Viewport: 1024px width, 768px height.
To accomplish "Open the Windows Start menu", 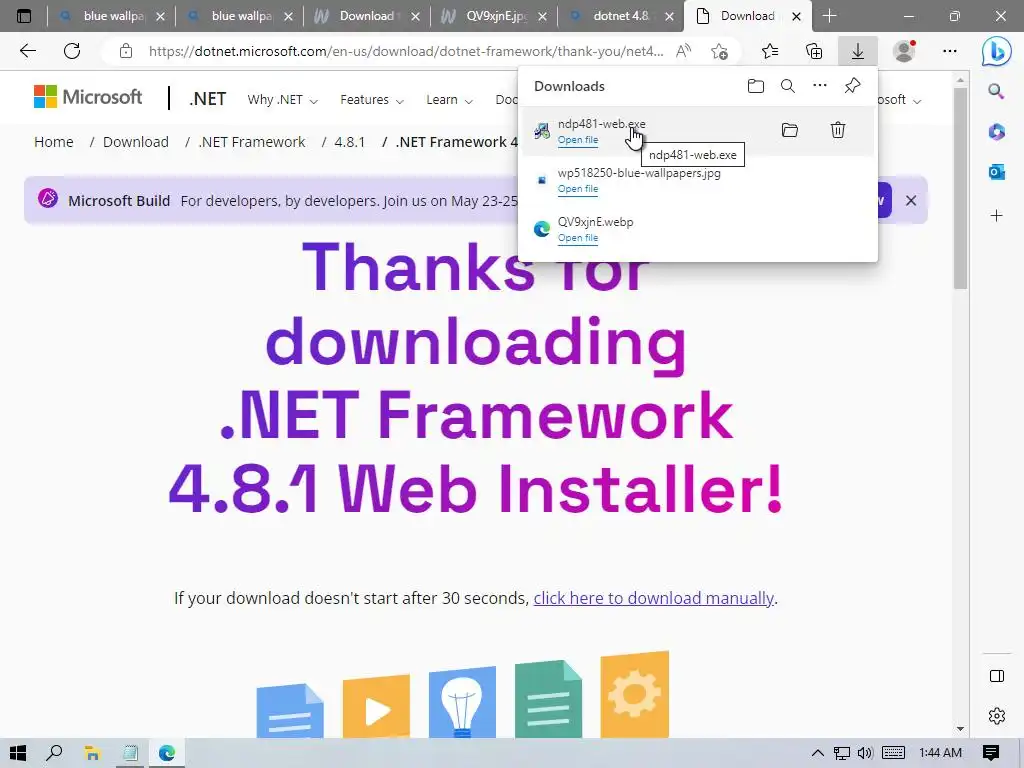I will click(x=18, y=753).
